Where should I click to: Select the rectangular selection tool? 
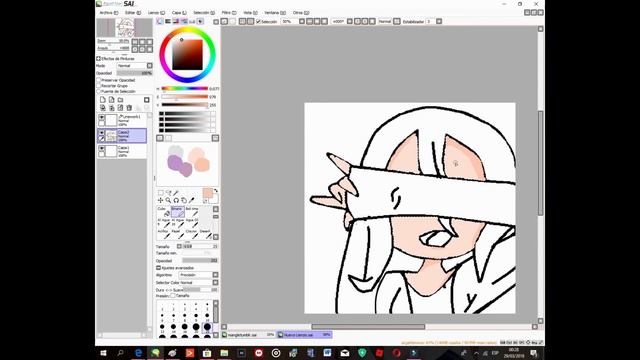160,193
